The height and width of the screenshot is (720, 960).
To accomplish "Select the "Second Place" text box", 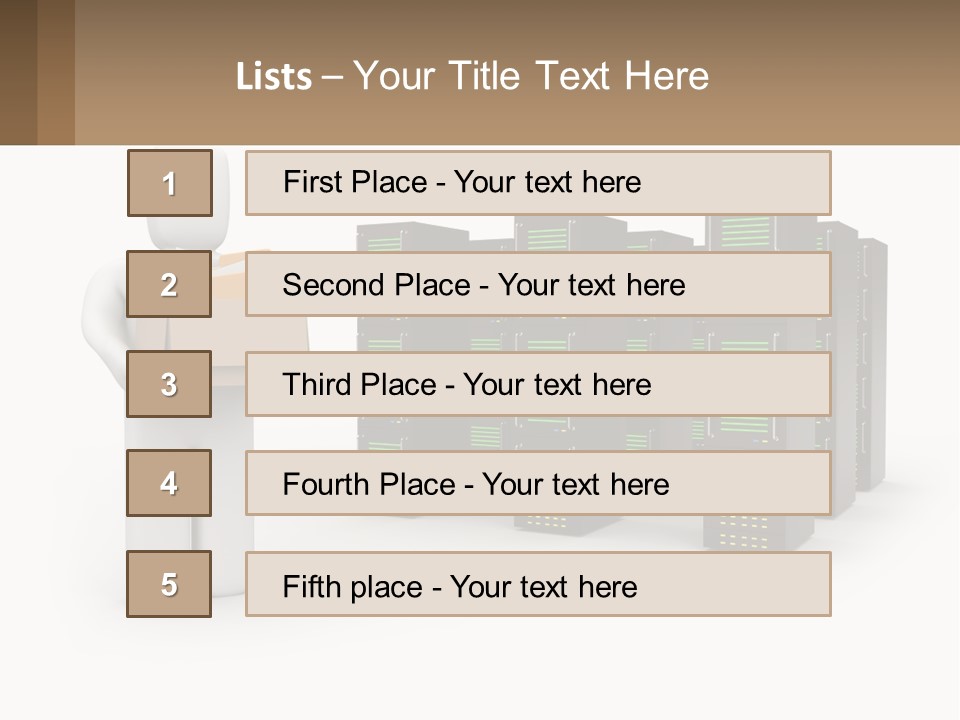I will coord(538,284).
